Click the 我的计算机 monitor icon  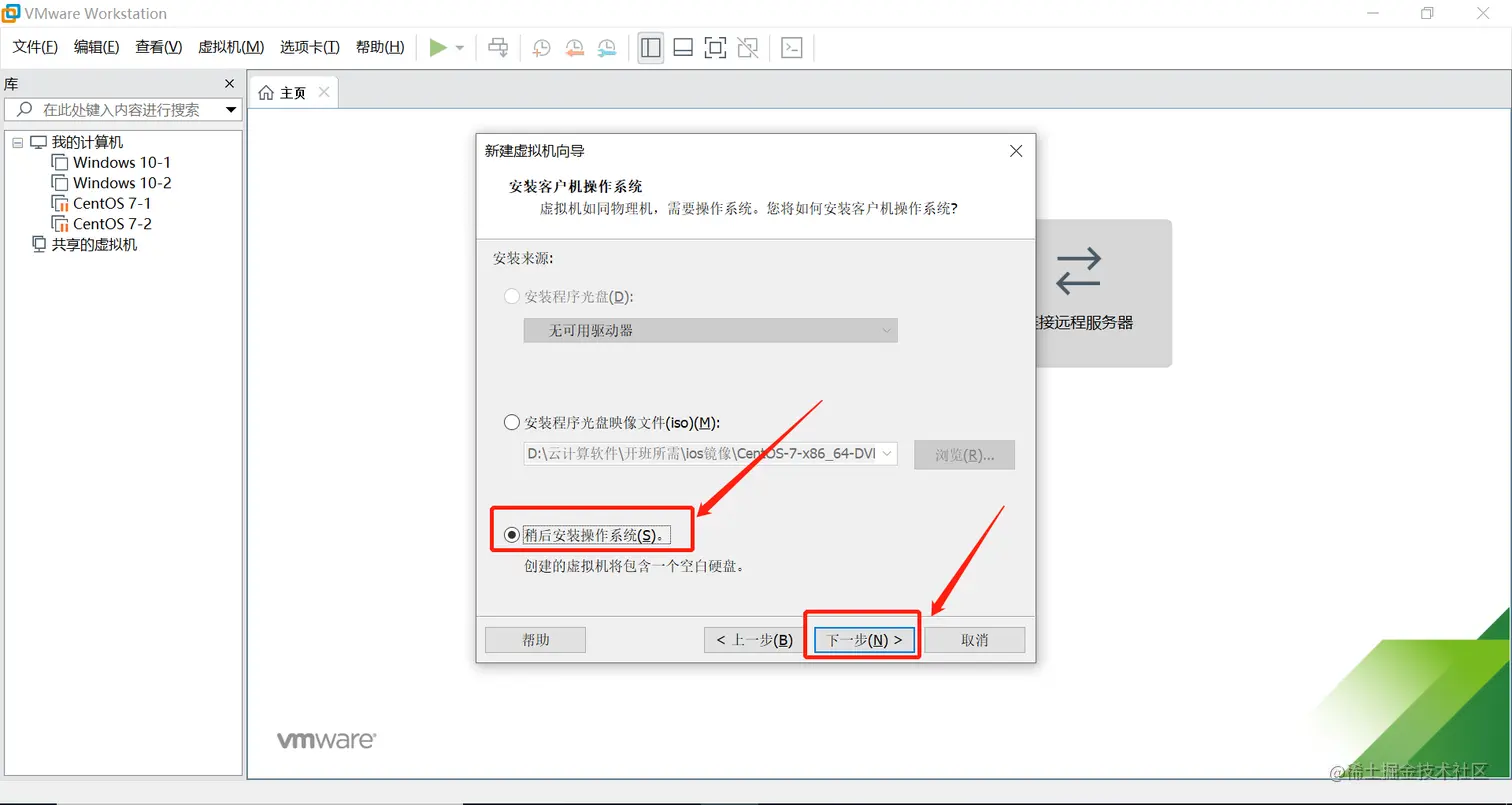coord(38,142)
